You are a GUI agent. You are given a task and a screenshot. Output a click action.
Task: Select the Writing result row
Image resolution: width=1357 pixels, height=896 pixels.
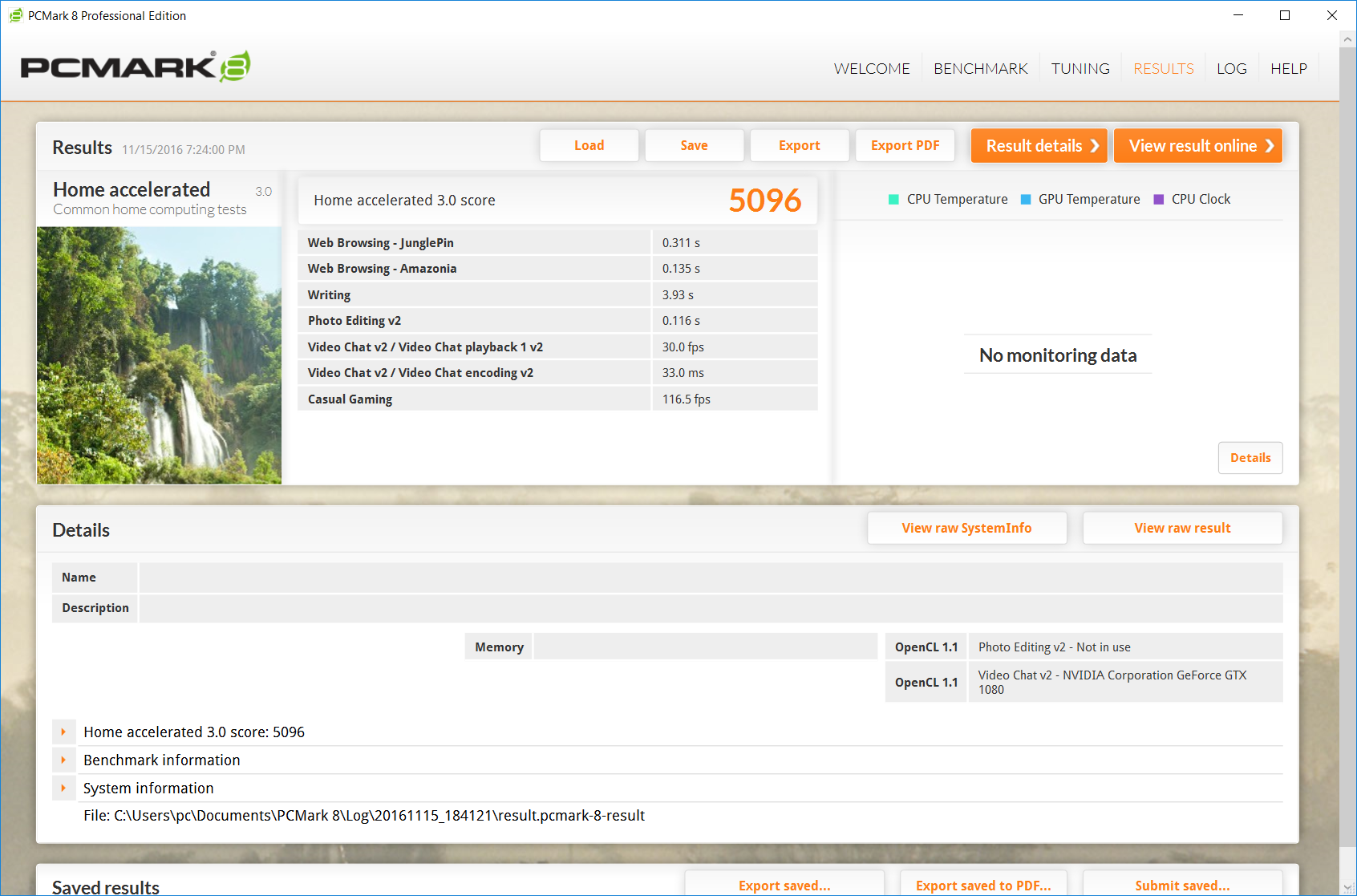[x=557, y=294]
